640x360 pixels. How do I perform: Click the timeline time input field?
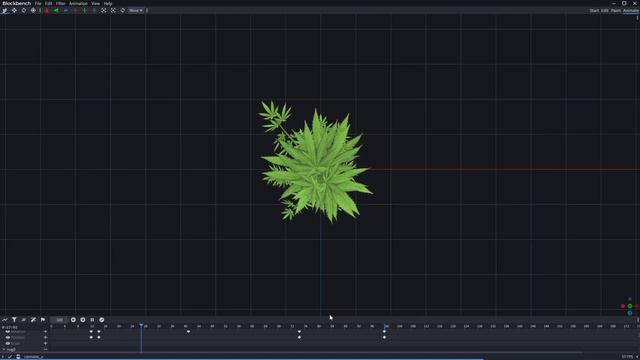point(60,320)
